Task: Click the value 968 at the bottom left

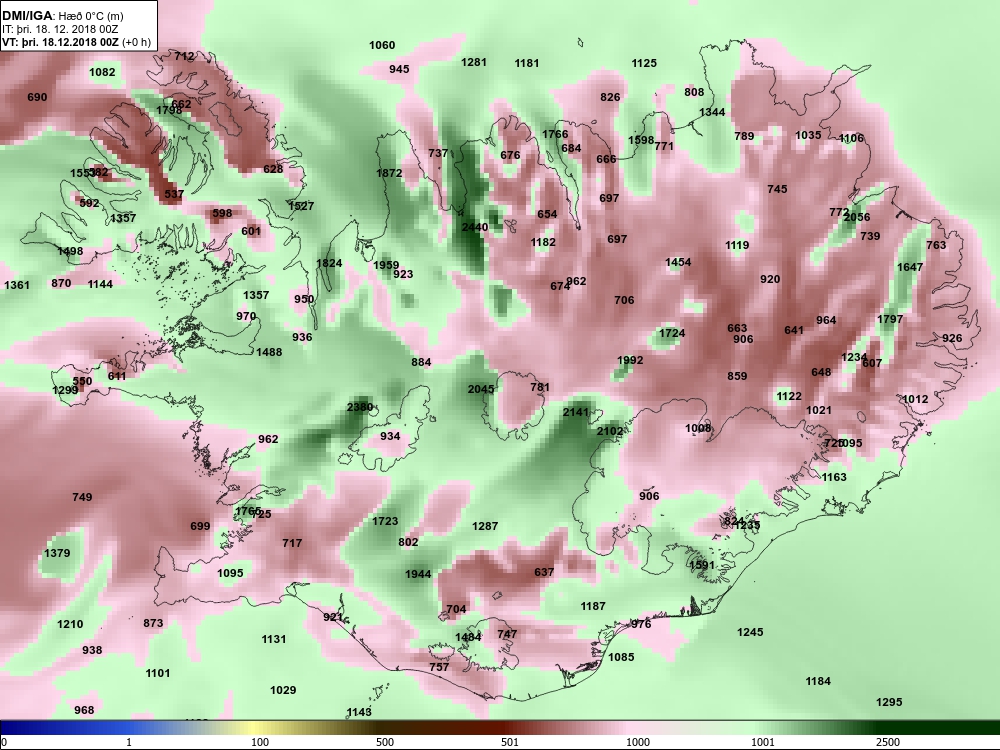Action: click(84, 710)
